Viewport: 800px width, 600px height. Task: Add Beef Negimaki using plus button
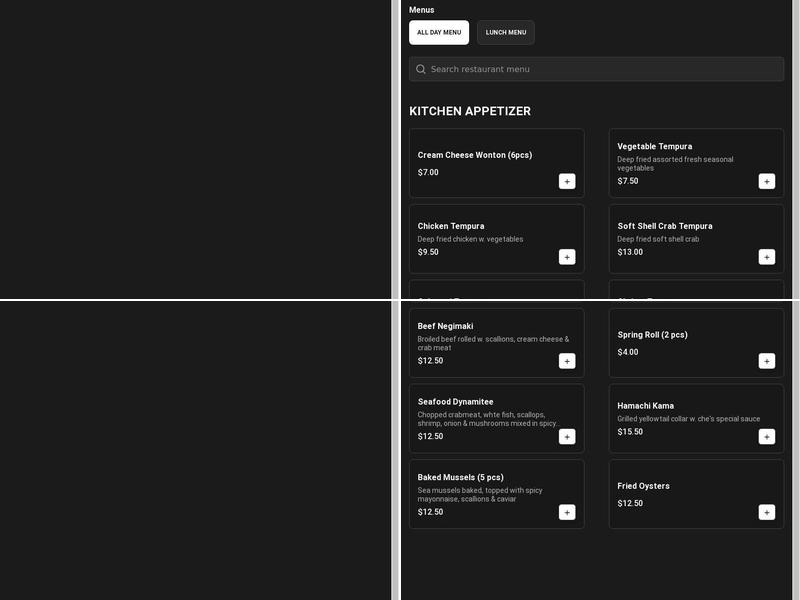point(567,361)
